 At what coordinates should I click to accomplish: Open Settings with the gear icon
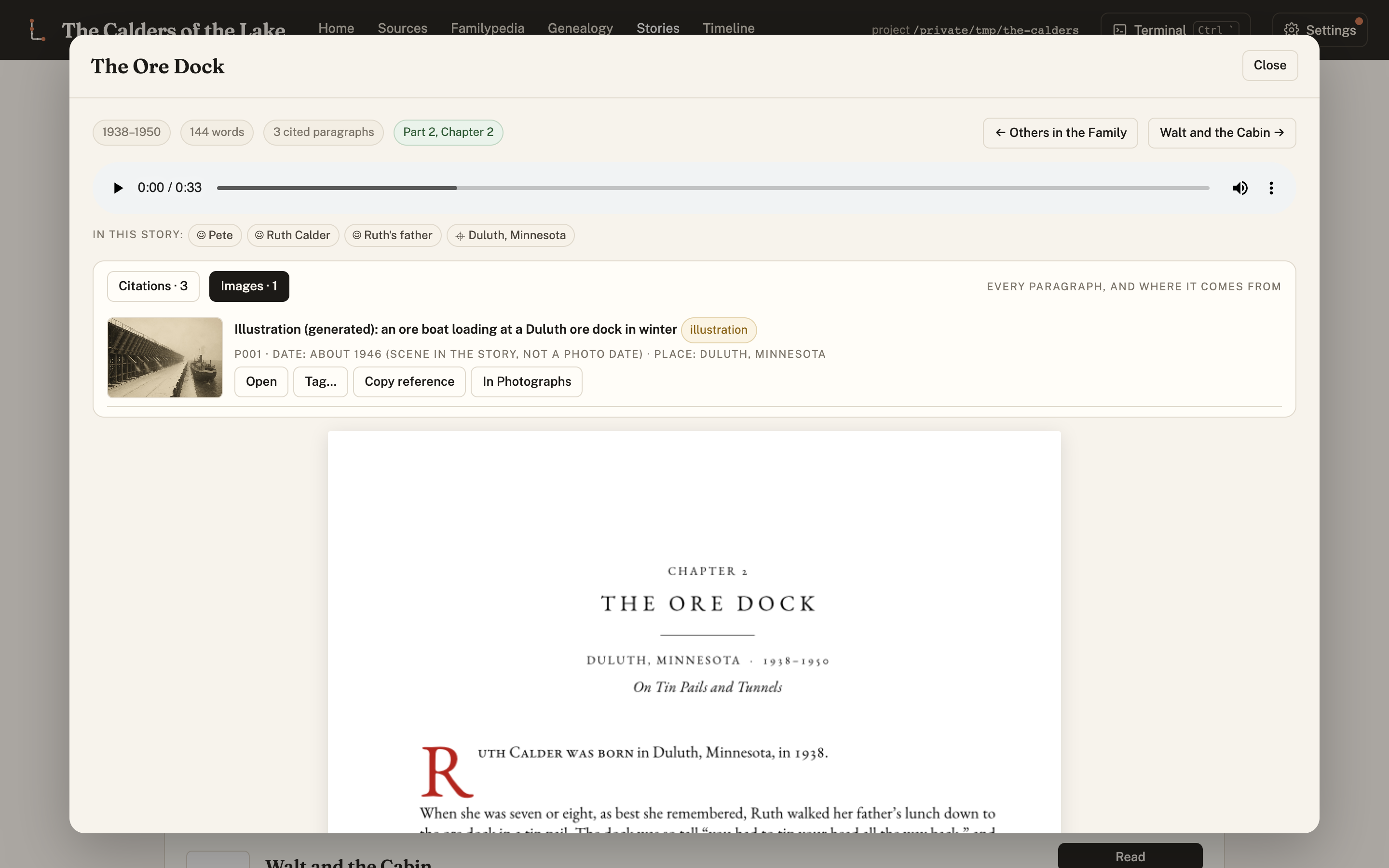pos(1320,30)
